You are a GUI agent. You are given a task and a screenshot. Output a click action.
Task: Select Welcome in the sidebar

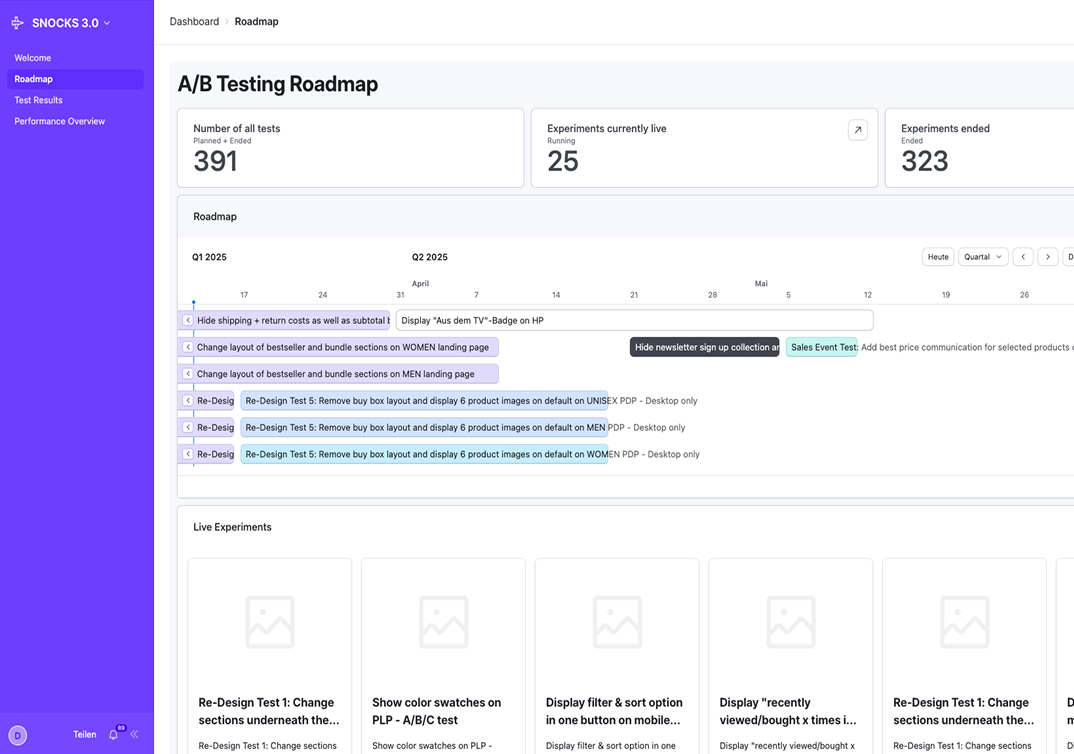point(32,58)
